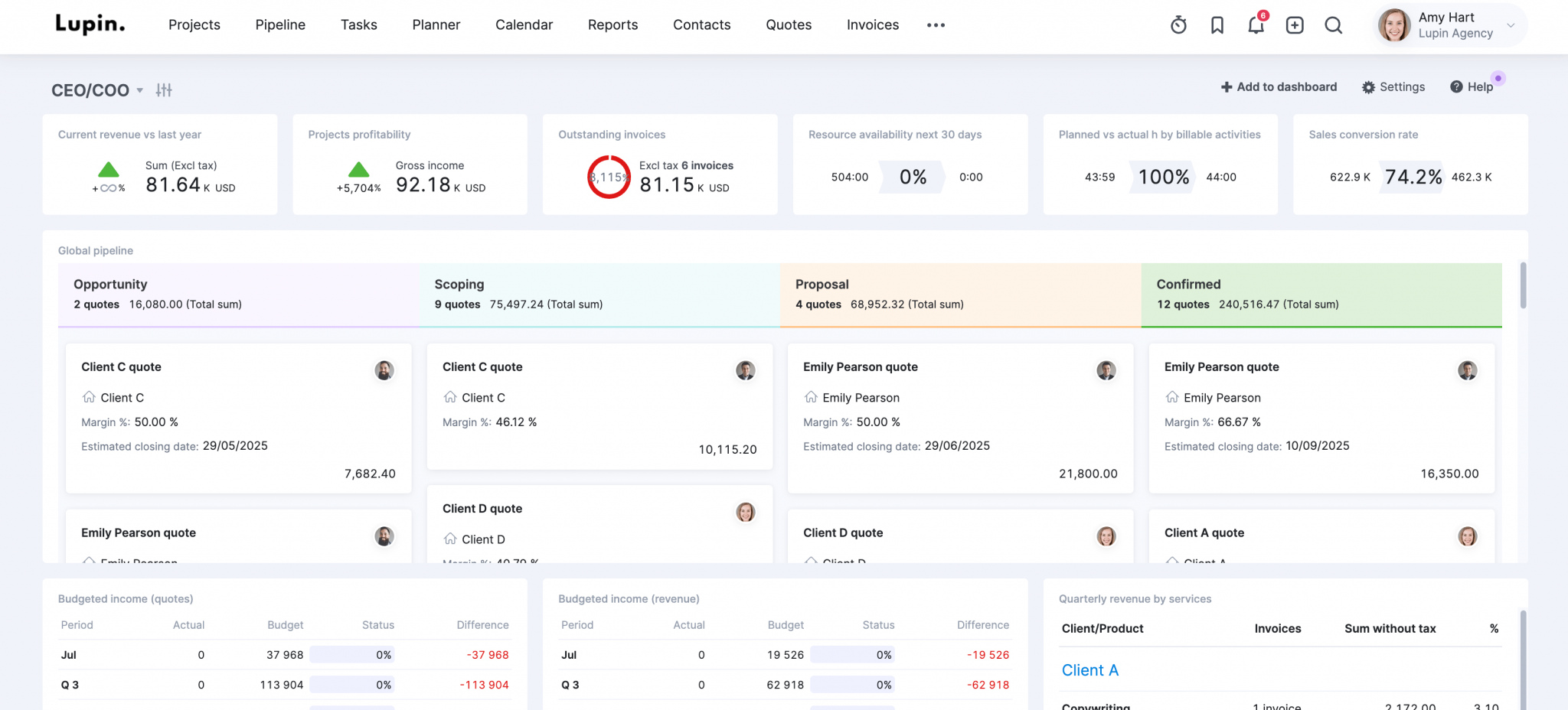Click the Add to dashboard button
Image resolution: width=1568 pixels, height=710 pixels.
[x=1279, y=86]
